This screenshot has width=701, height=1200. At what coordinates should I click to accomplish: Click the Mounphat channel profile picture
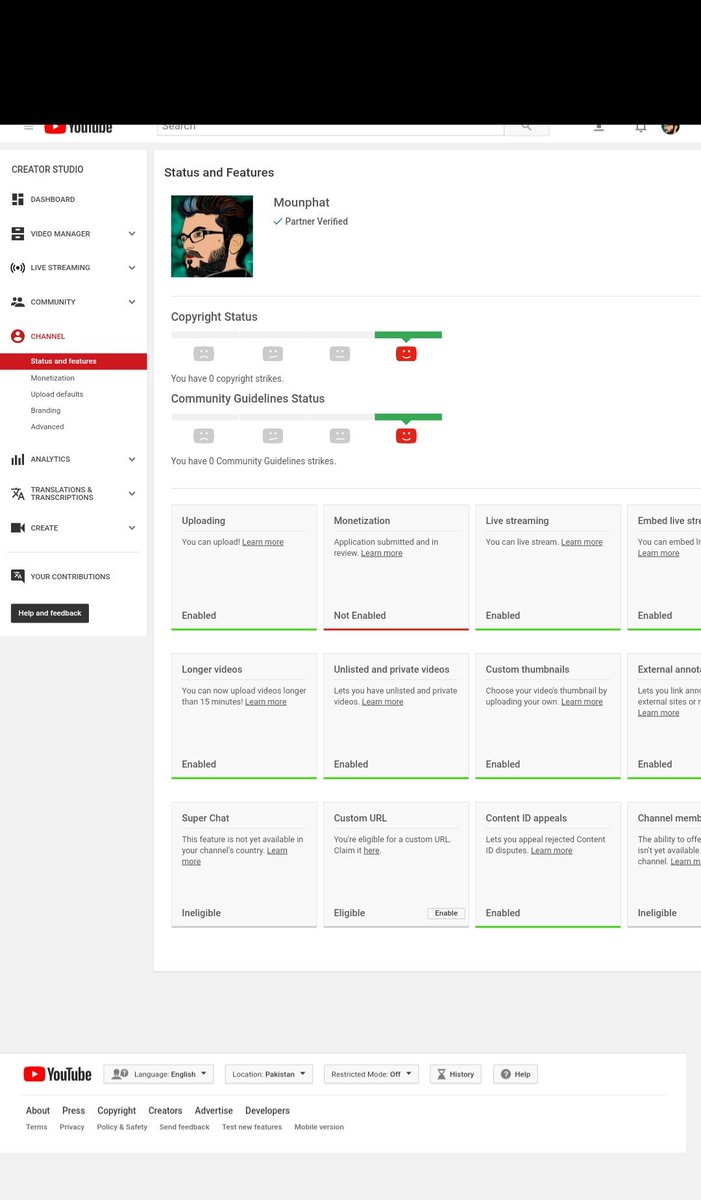pyautogui.click(x=212, y=236)
